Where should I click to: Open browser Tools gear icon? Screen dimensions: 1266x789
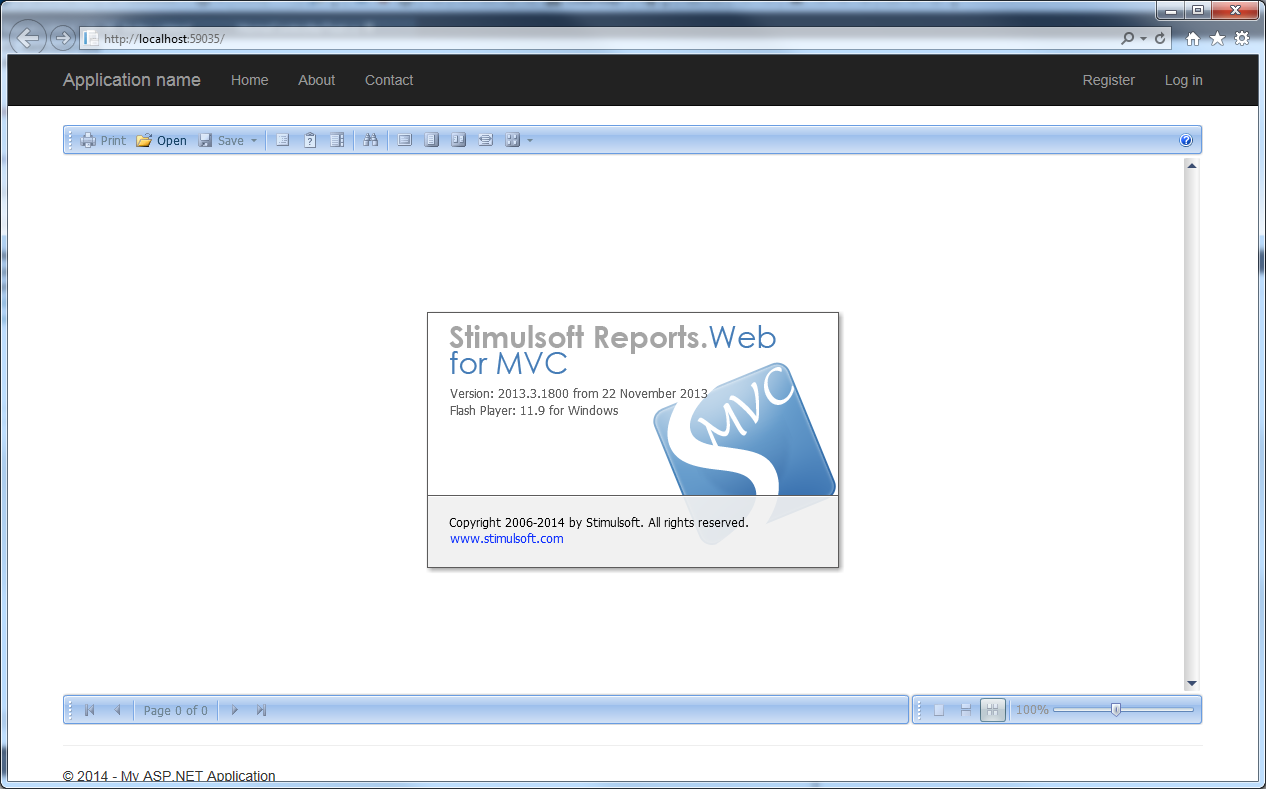pyautogui.click(x=1241, y=38)
